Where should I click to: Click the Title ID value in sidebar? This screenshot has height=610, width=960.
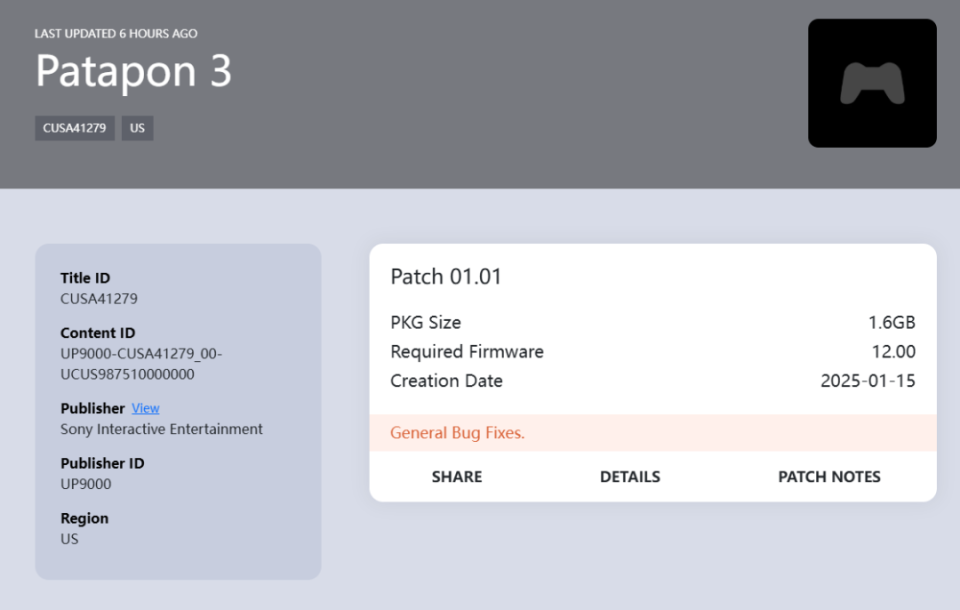pyautogui.click(x=99, y=298)
